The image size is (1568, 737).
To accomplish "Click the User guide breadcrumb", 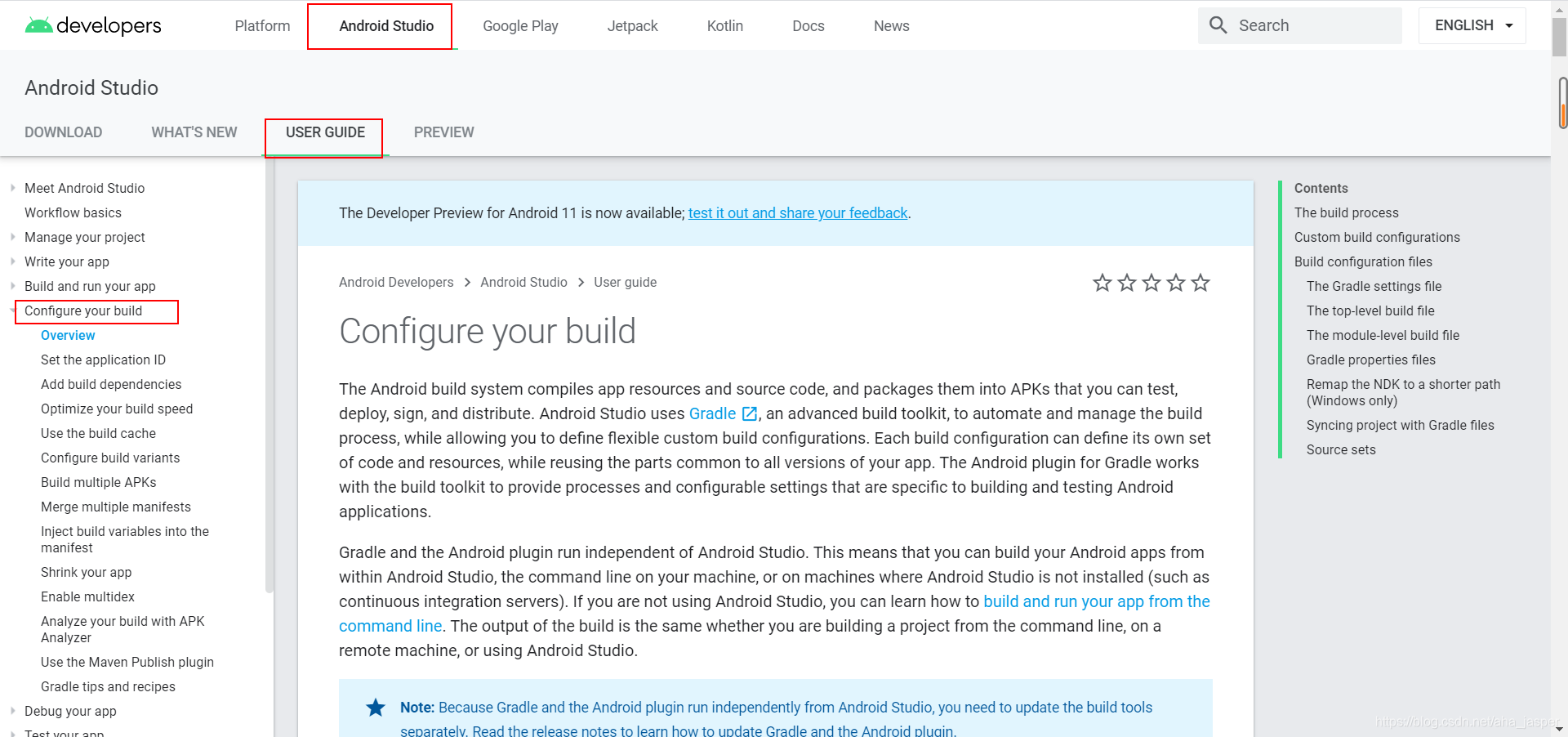I will point(625,283).
